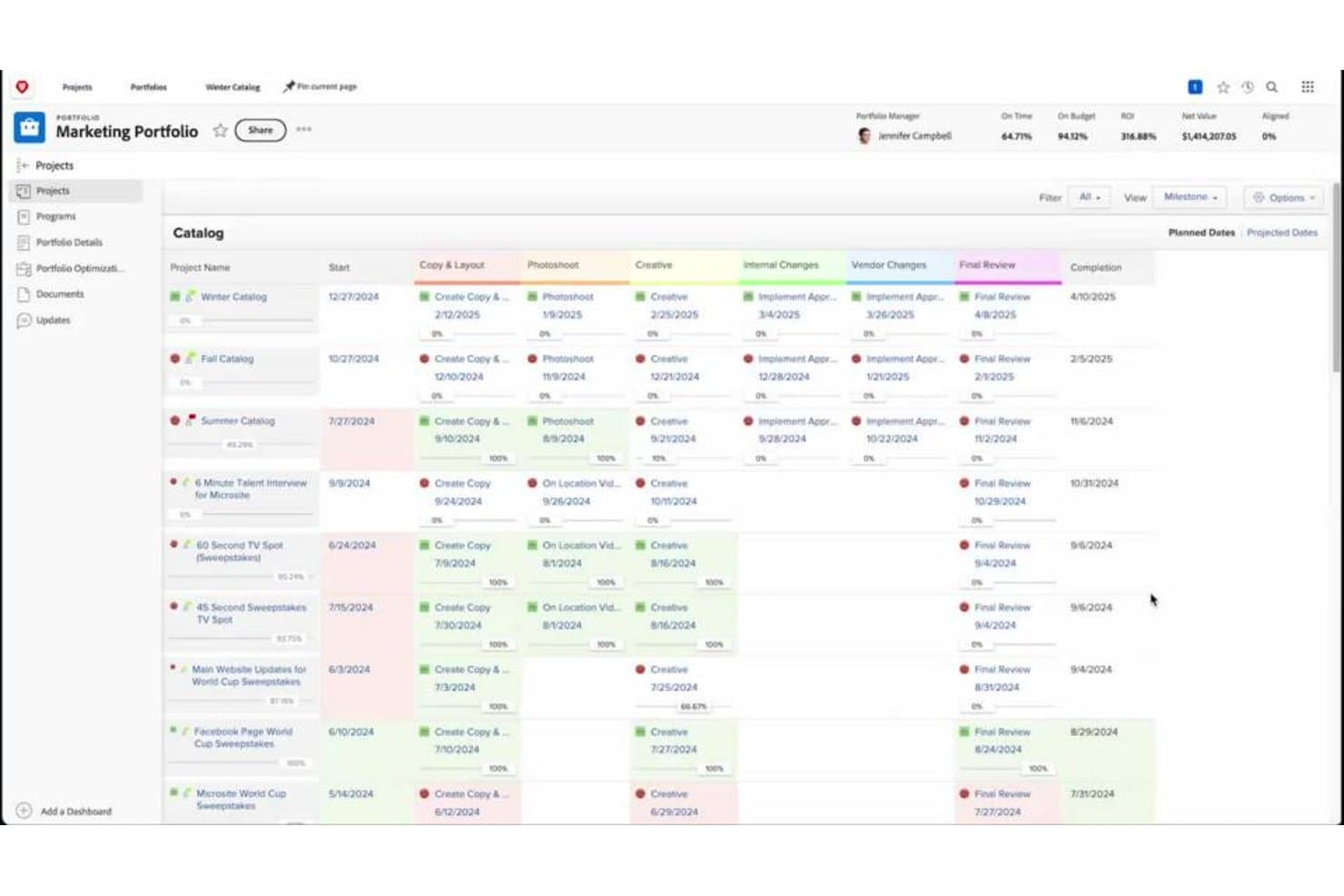Select Projects in the left sidebar

click(x=76, y=191)
